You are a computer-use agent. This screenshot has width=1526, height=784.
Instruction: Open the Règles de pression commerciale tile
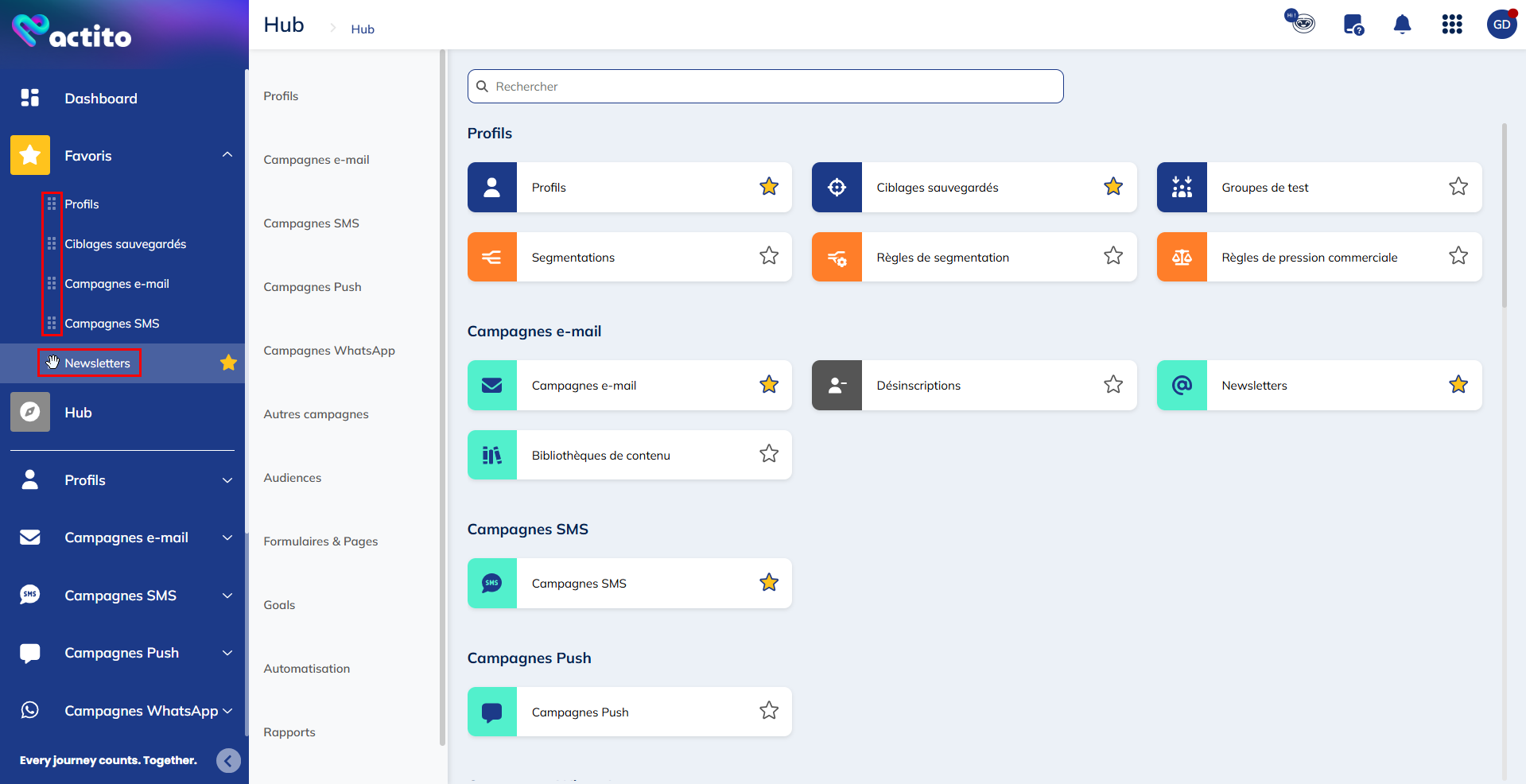pyautogui.click(x=1309, y=257)
